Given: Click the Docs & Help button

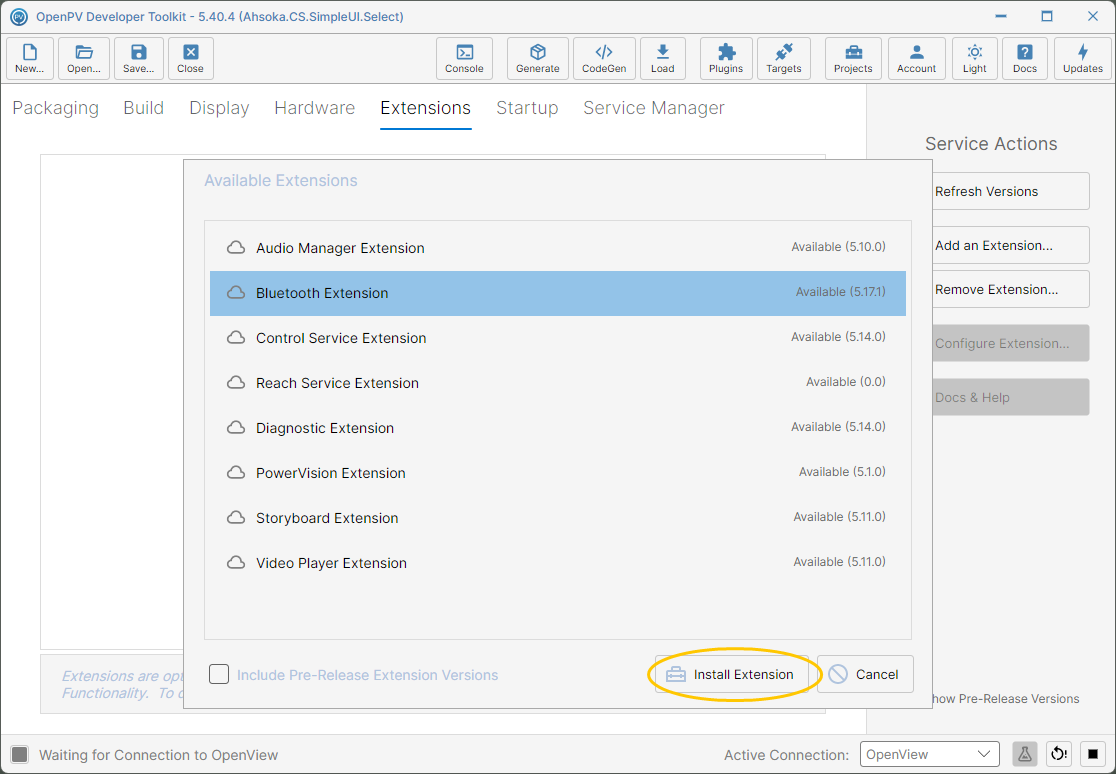Looking at the screenshot, I should tap(1011, 397).
